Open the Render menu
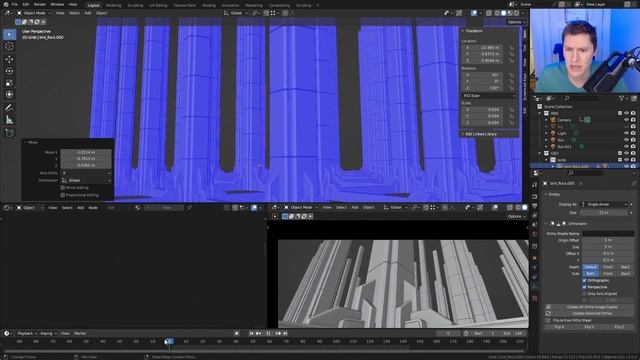This screenshot has height=360, width=640. coord(40,4)
